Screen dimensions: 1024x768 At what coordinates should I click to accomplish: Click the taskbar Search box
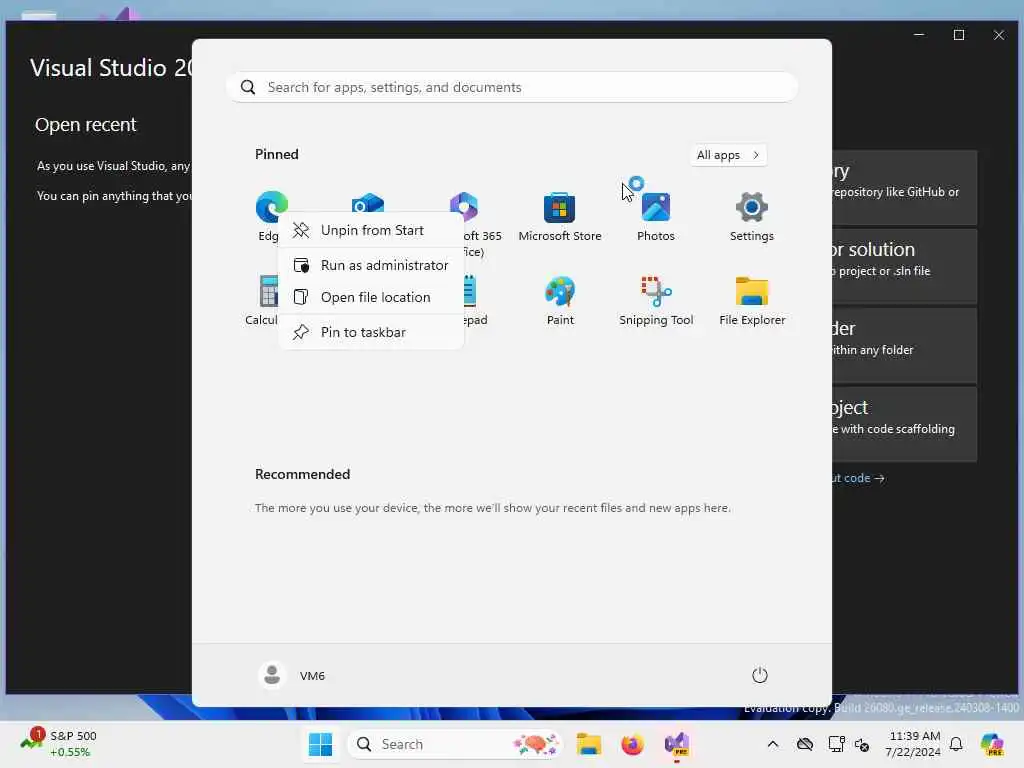[455, 744]
